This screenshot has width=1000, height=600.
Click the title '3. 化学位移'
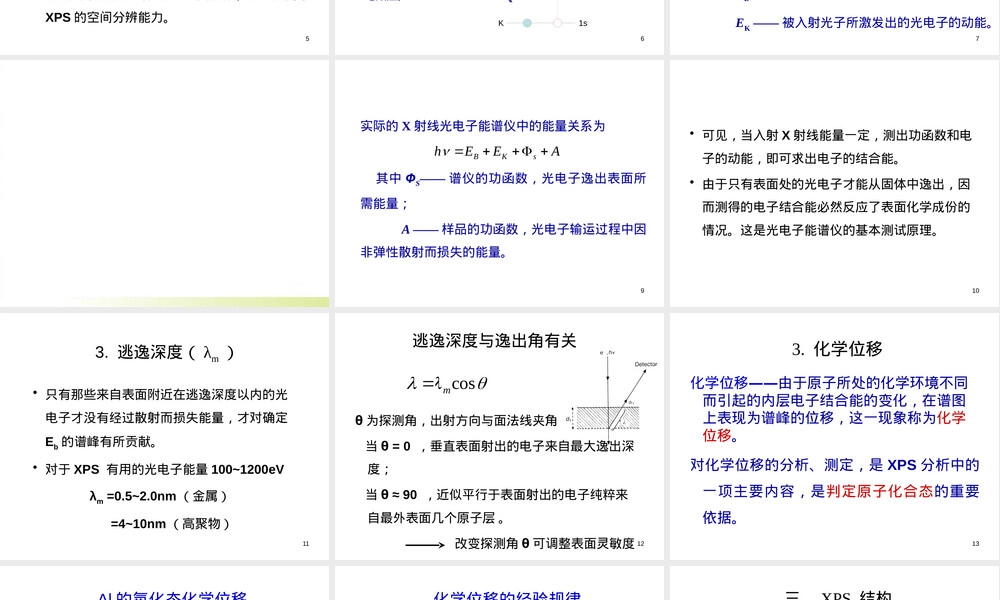point(837,349)
